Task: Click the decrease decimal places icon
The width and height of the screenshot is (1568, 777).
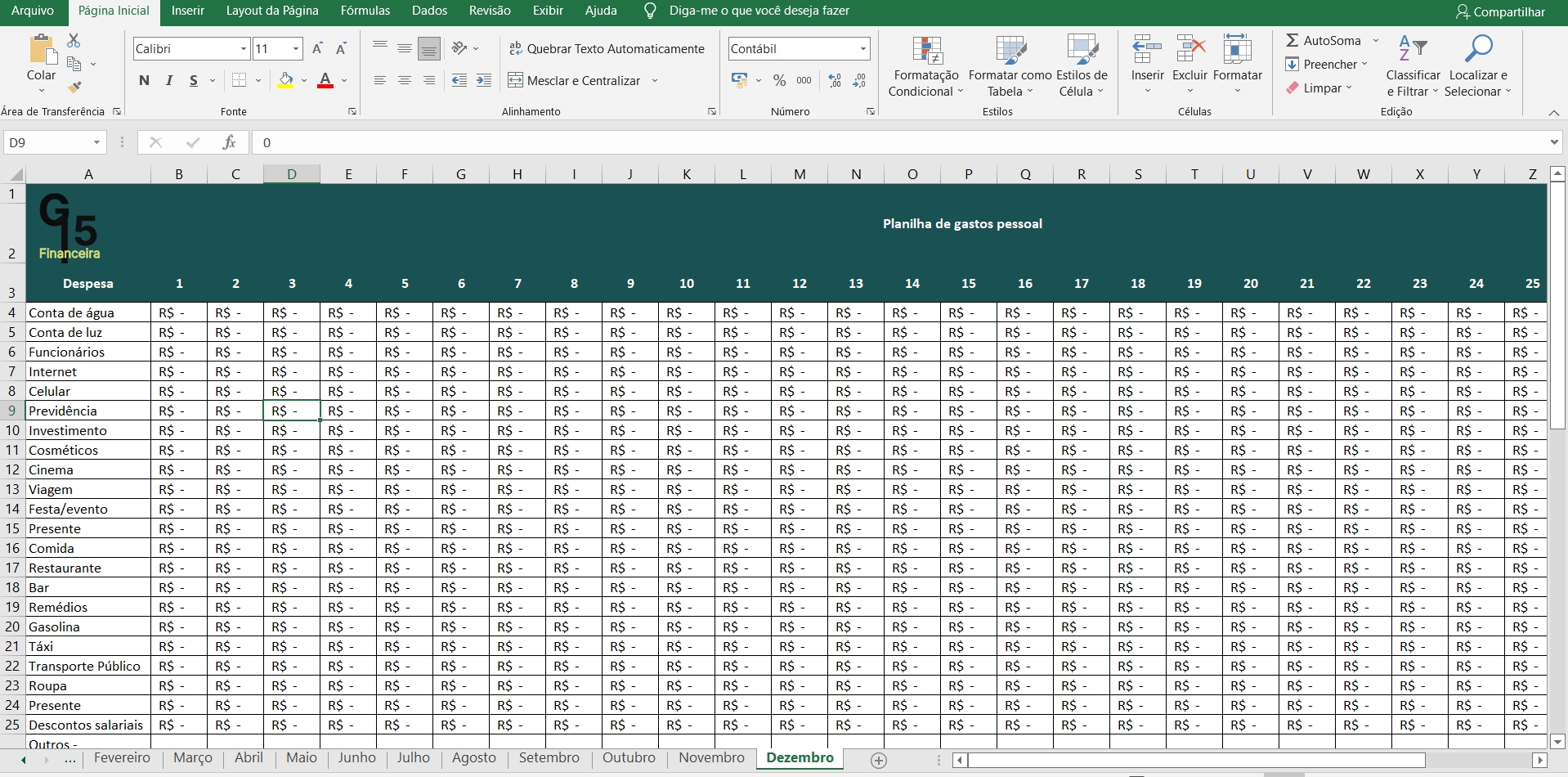Action: (859, 80)
